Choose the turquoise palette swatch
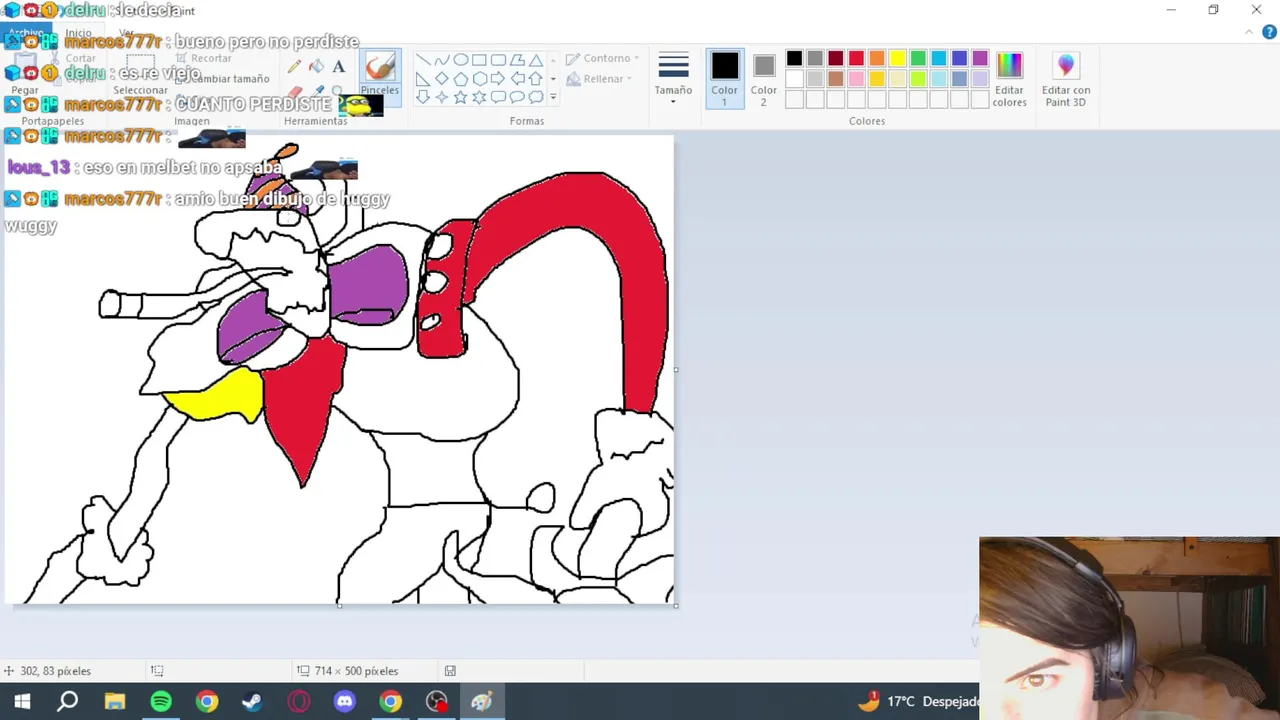The image size is (1280, 720). click(939, 59)
